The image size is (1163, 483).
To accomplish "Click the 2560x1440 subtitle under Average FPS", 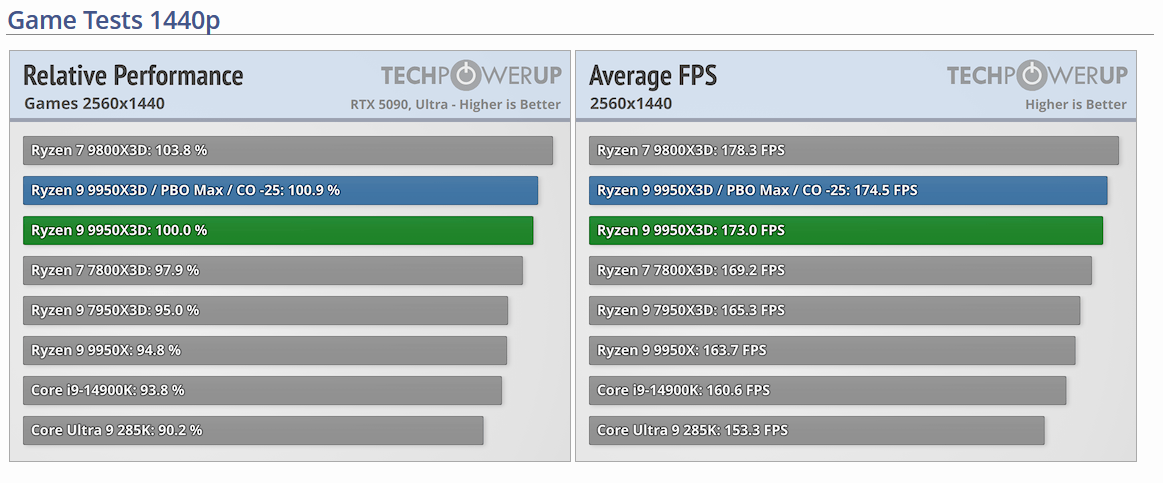I will pos(631,104).
